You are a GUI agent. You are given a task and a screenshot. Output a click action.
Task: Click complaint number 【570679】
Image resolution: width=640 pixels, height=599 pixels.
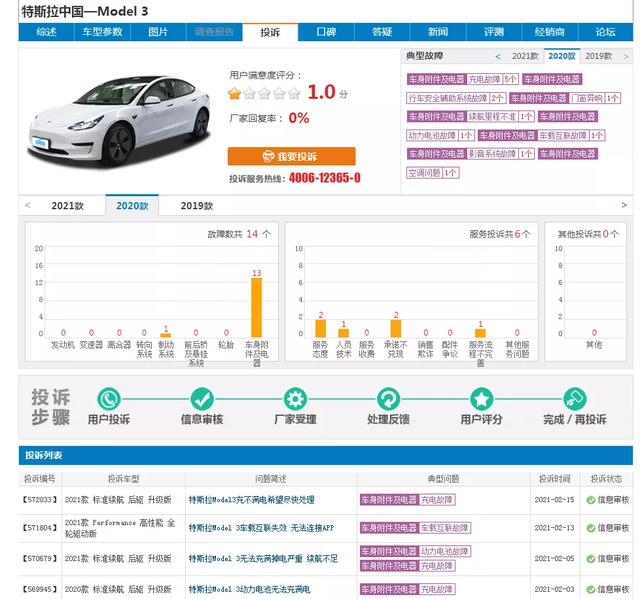click(x=40, y=559)
